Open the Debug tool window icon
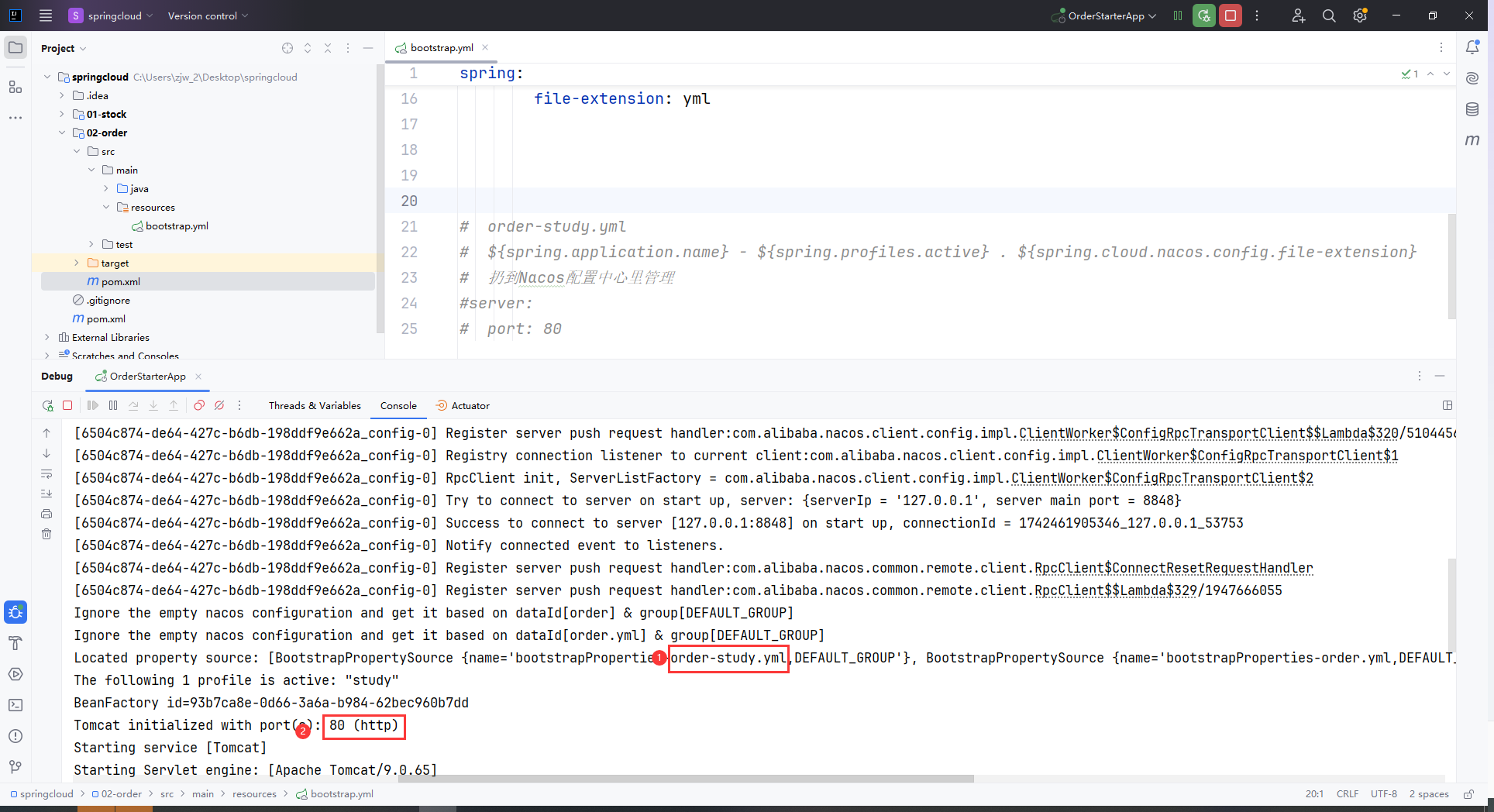 coord(15,612)
